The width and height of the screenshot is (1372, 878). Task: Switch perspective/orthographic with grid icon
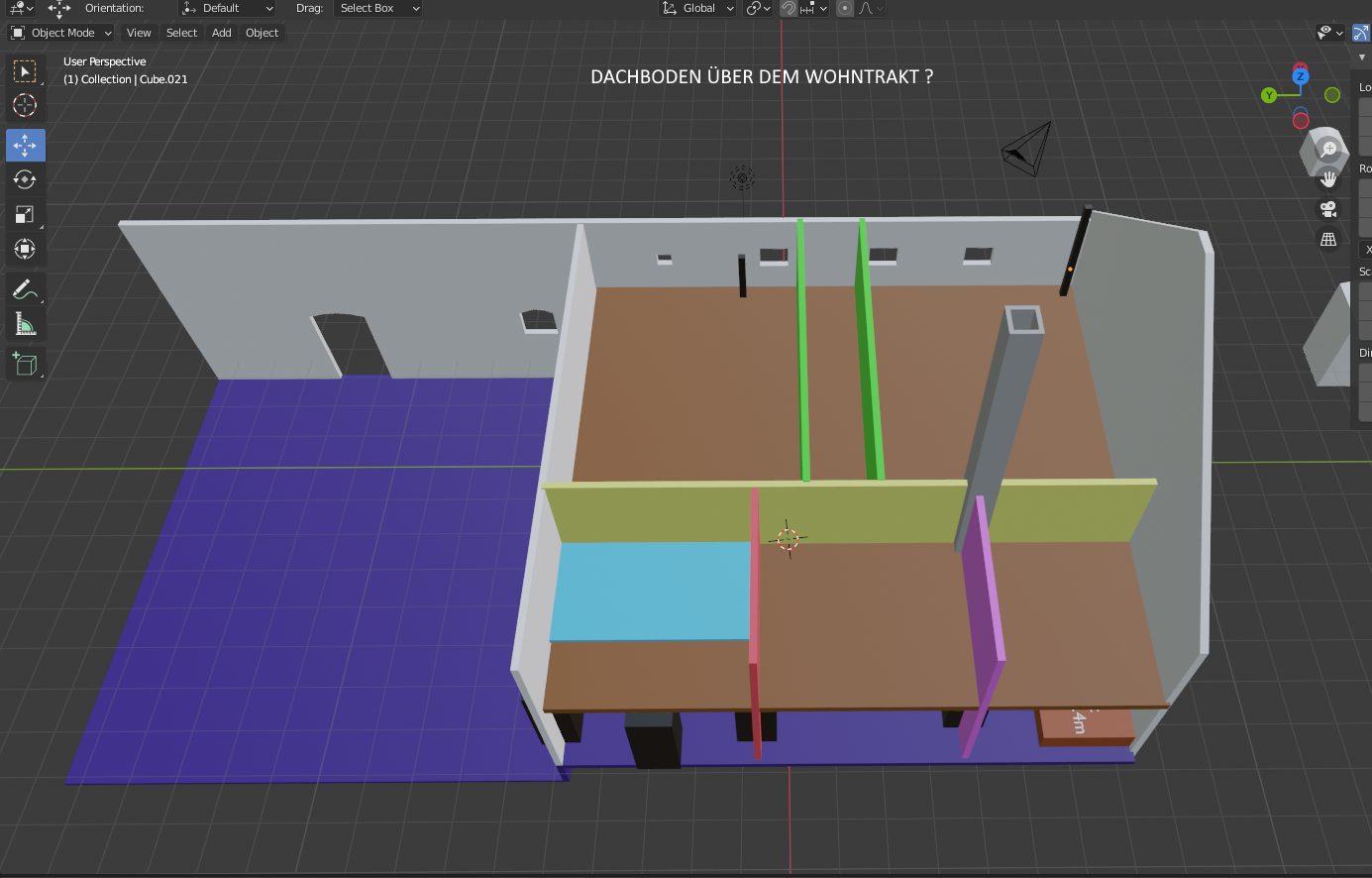tap(1328, 240)
